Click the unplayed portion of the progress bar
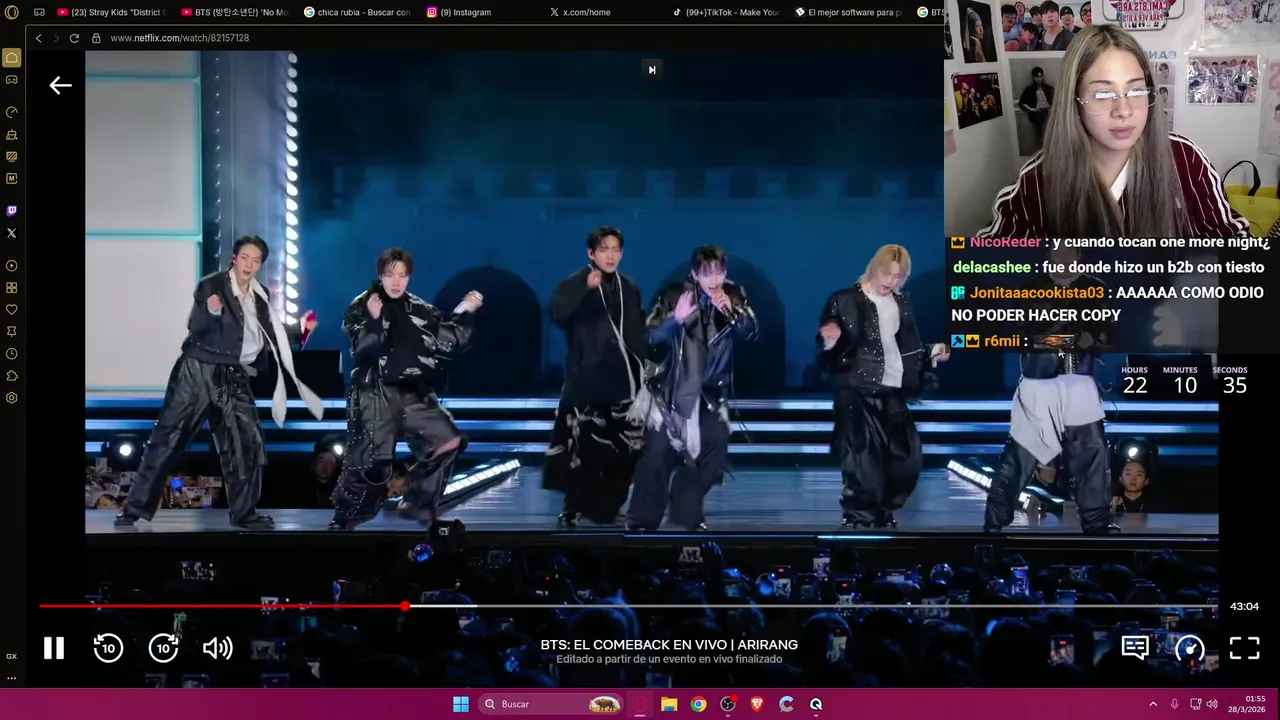The height and width of the screenshot is (720, 1280). click(812, 606)
